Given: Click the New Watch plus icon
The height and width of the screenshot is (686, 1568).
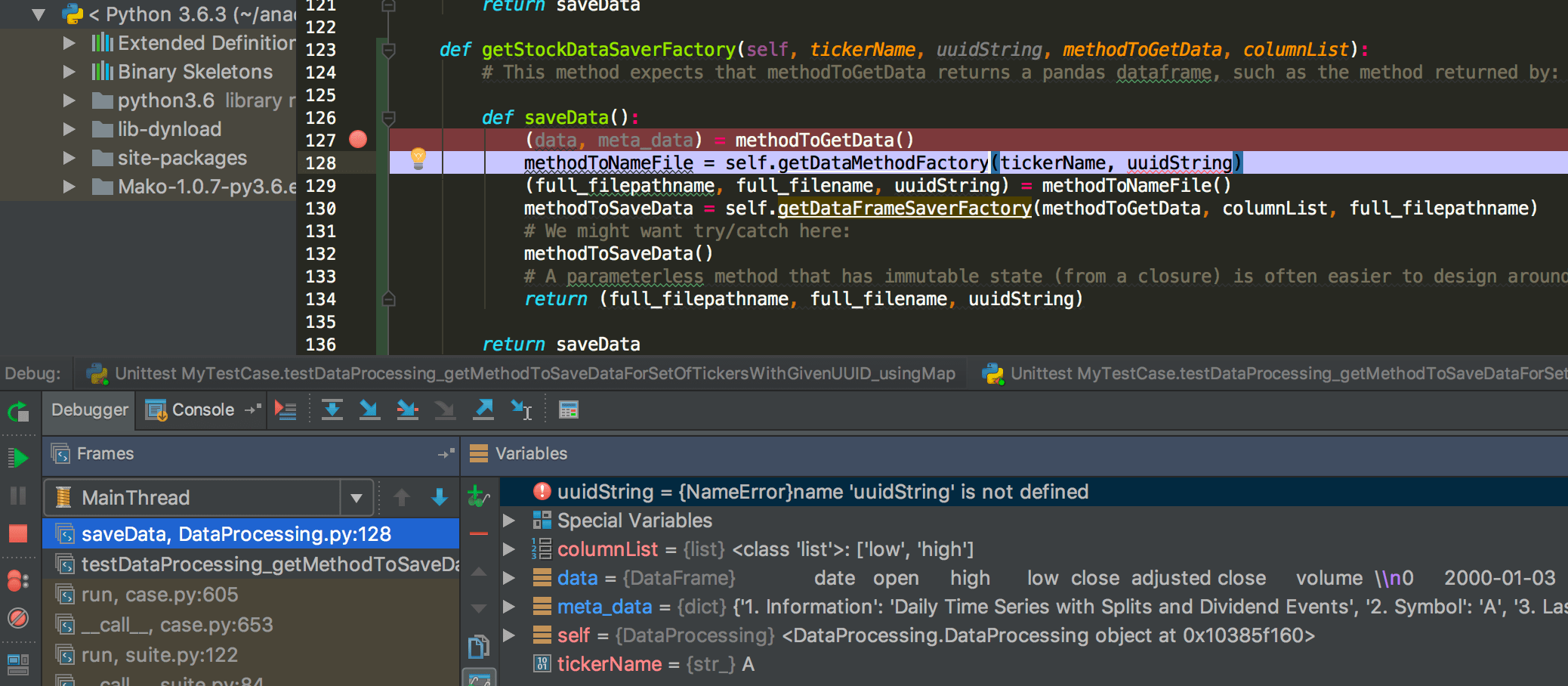Looking at the screenshot, I should 478,496.
